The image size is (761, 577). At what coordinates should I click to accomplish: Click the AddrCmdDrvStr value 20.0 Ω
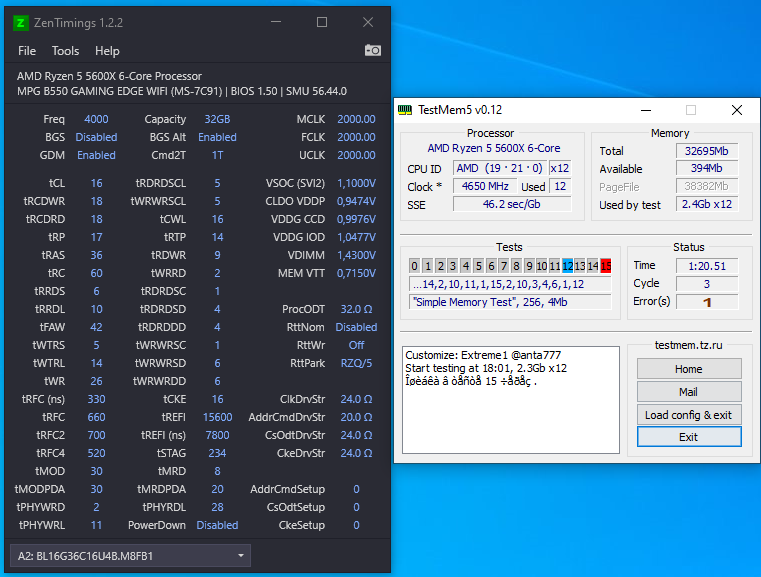click(x=356, y=417)
